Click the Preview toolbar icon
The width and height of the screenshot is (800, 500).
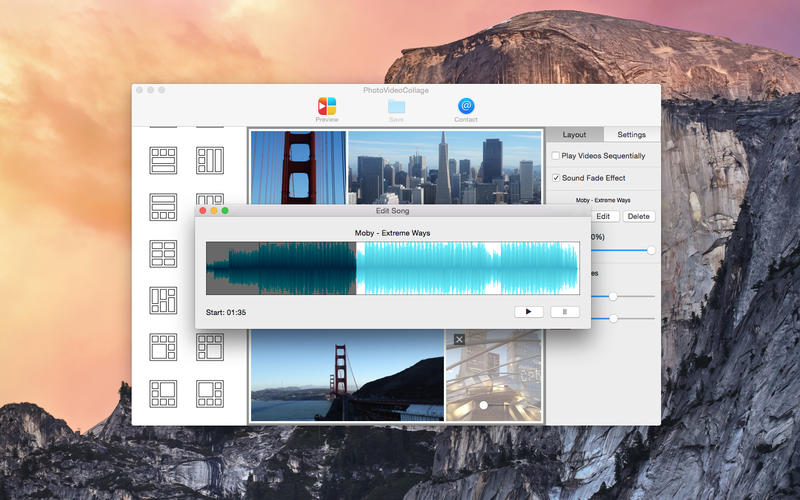(x=327, y=107)
